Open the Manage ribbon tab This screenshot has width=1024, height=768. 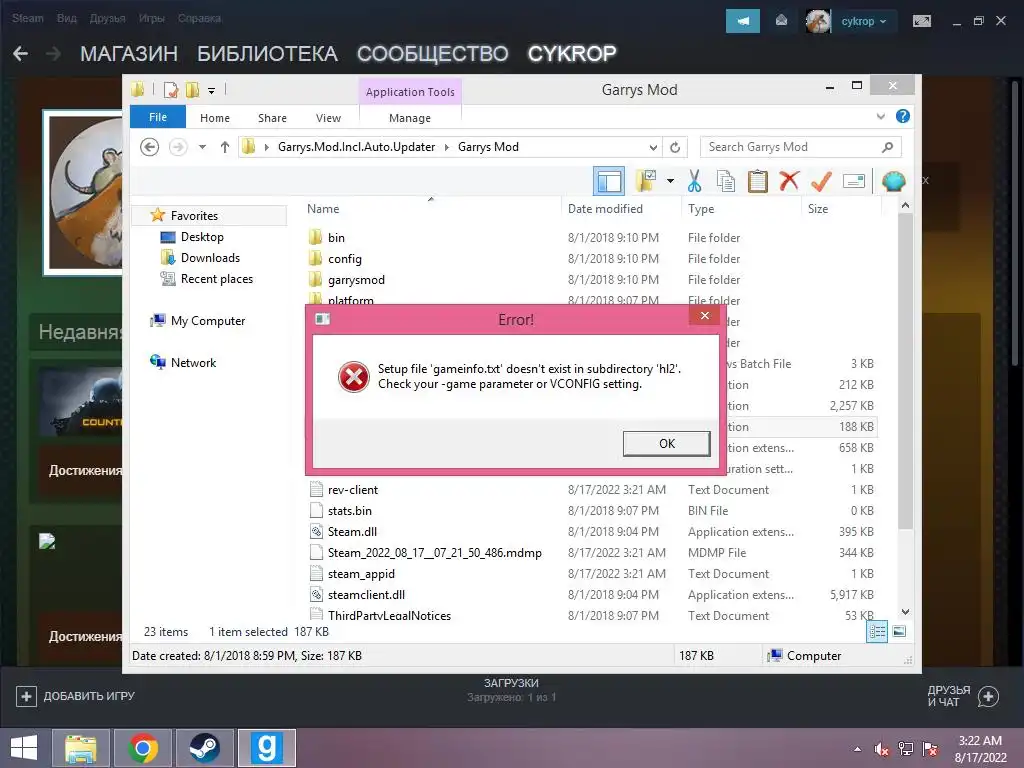coord(409,118)
